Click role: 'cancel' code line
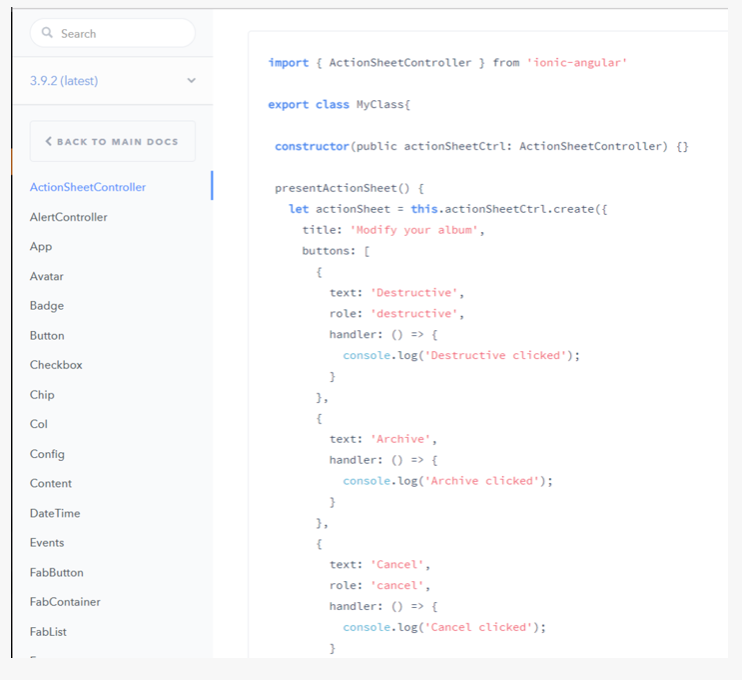742x680 pixels. pyautogui.click(x=380, y=585)
